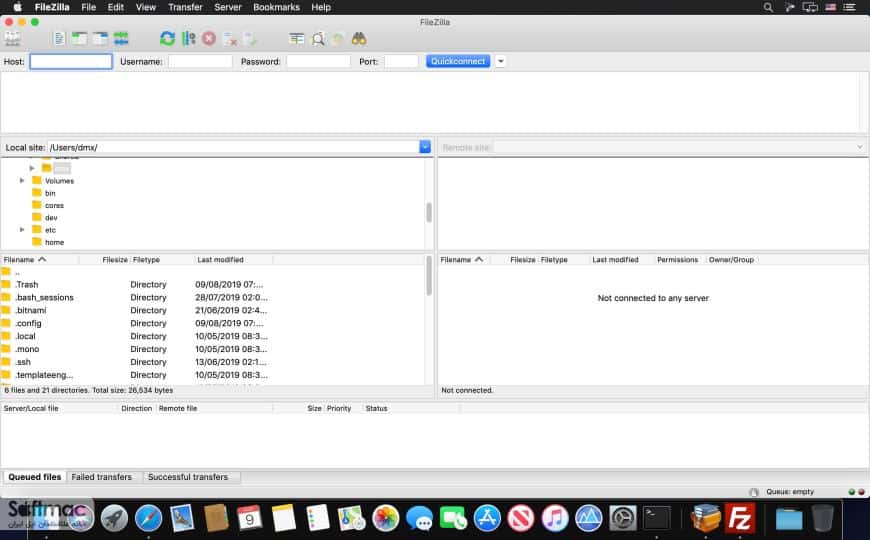Select the dev folder in the tree
Screen dimensions: 870x540
[51, 218]
